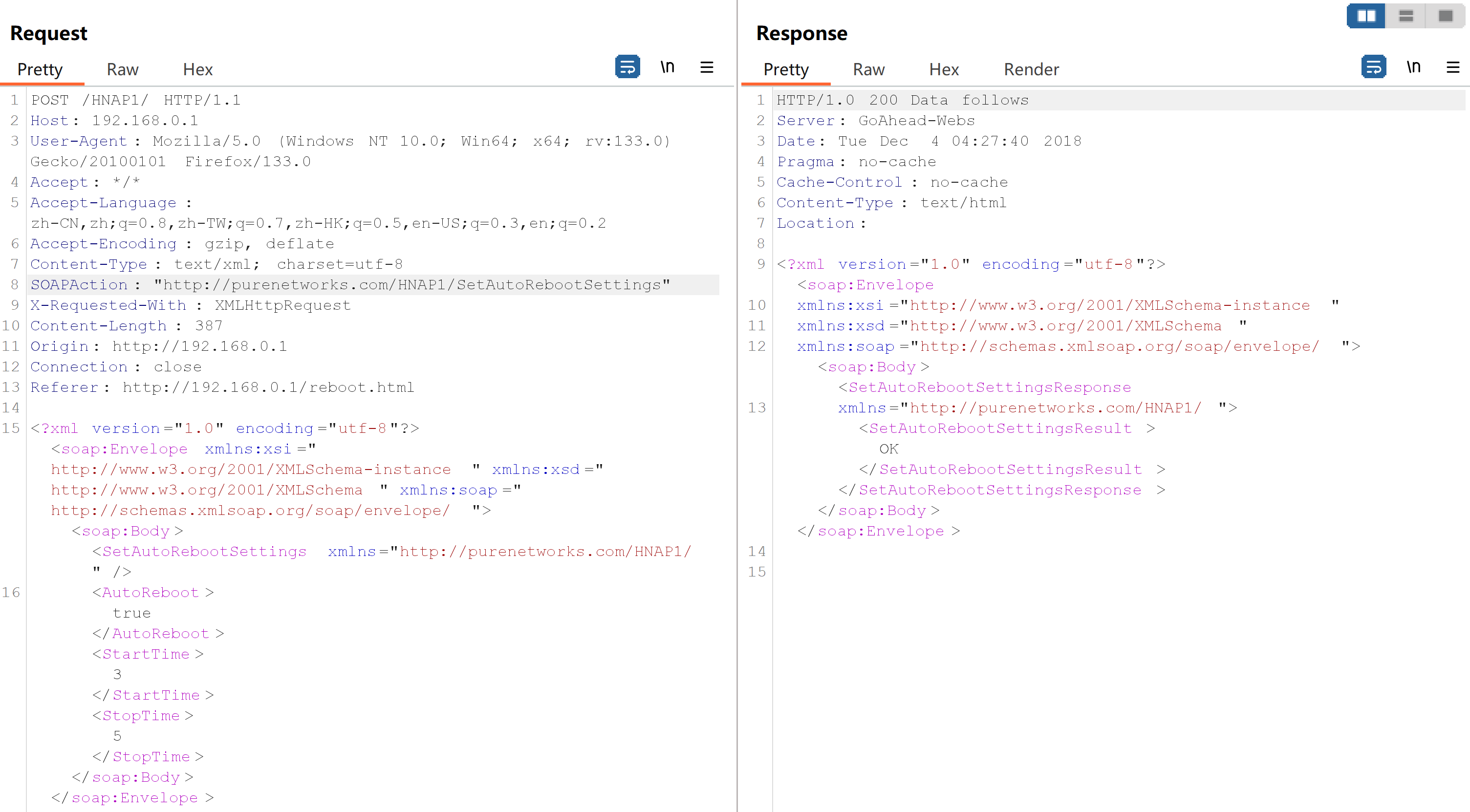Open the Response panel hamburger menu
This screenshot has width=1470, height=812.
point(1452,67)
